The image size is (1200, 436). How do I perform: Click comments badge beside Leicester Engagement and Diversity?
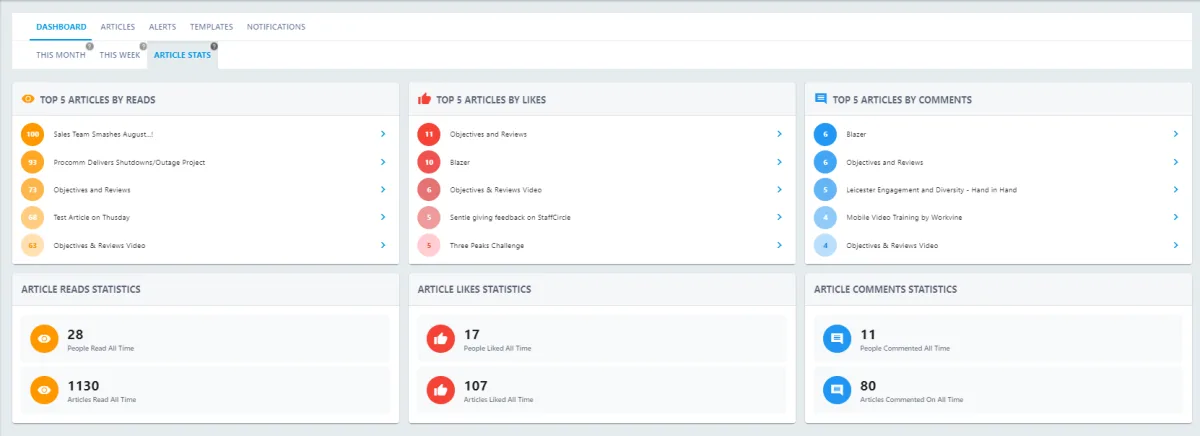[x=826, y=190]
